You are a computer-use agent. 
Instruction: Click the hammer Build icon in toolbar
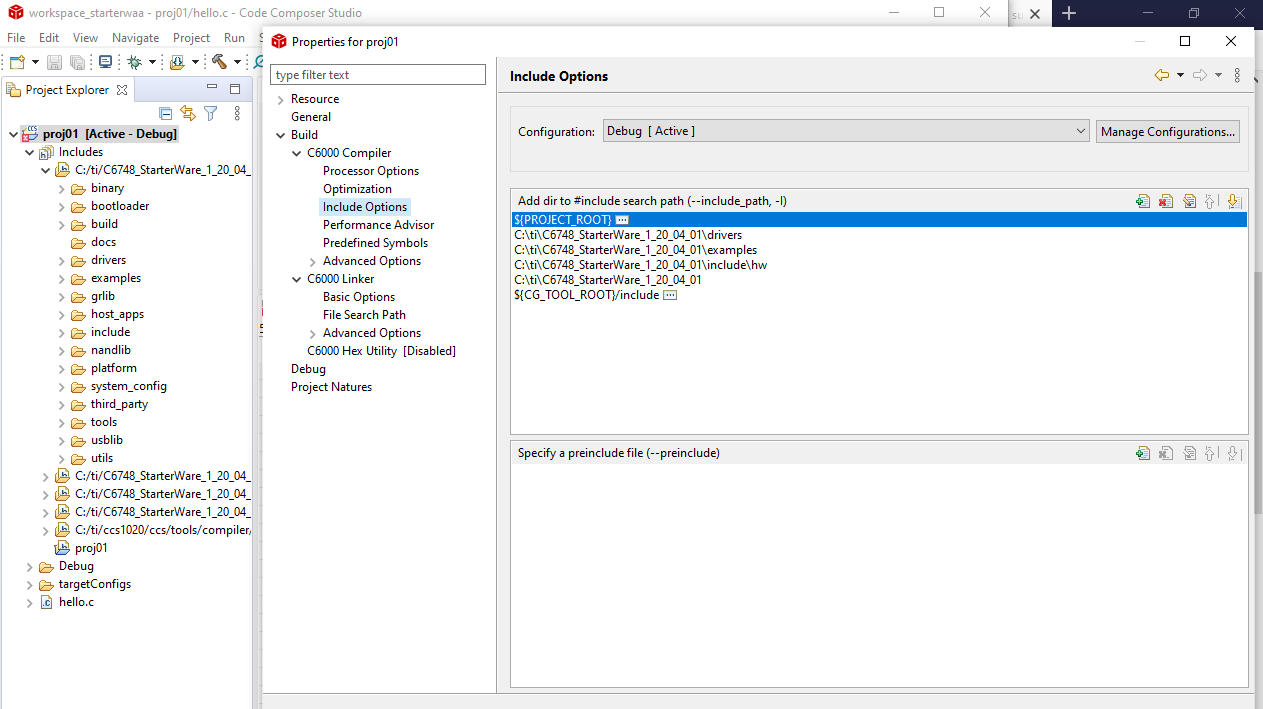[x=218, y=62]
